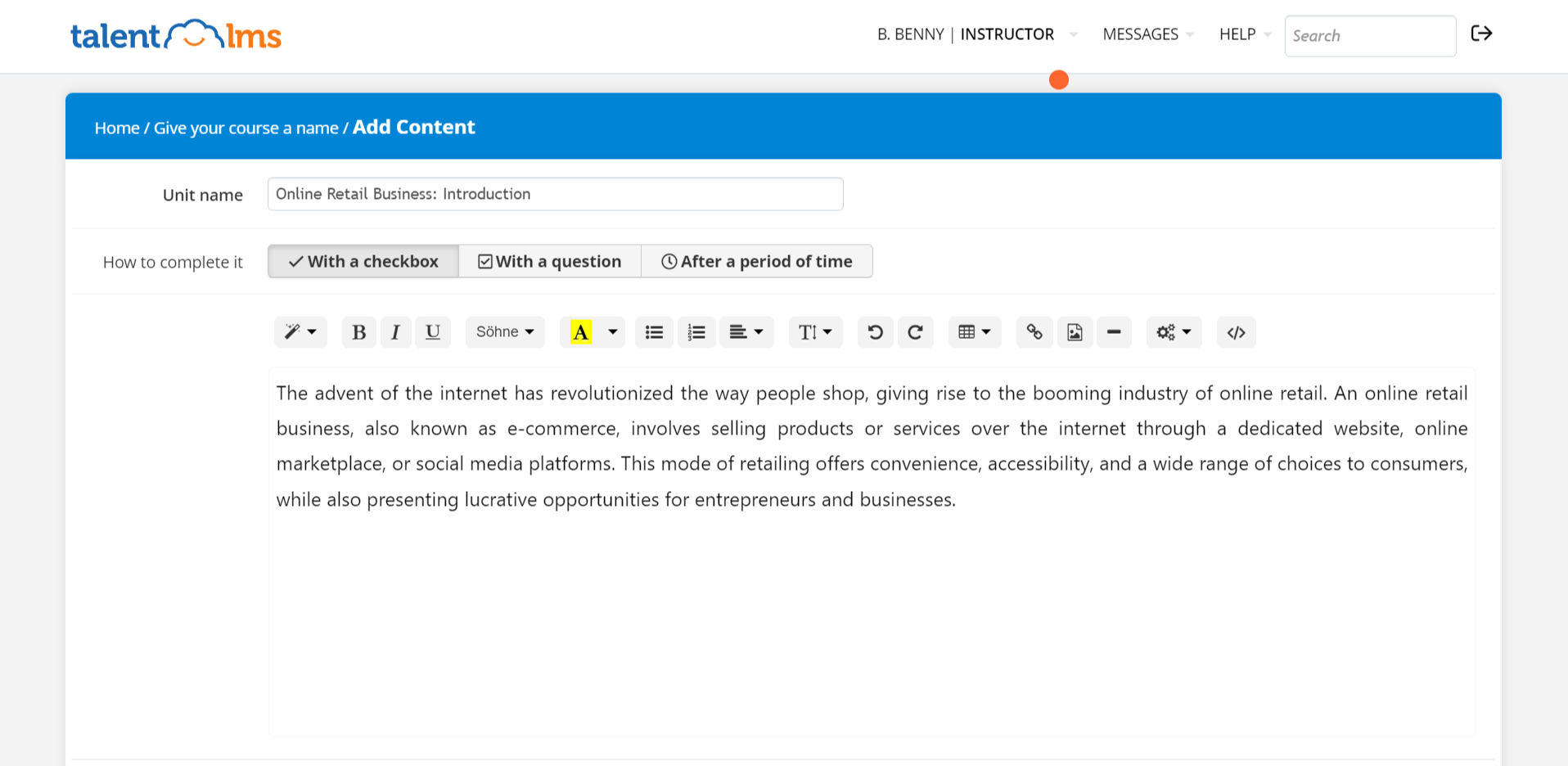Open the Söhne font family dropdown
The width and height of the screenshot is (1568, 766).
pos(505,332)
